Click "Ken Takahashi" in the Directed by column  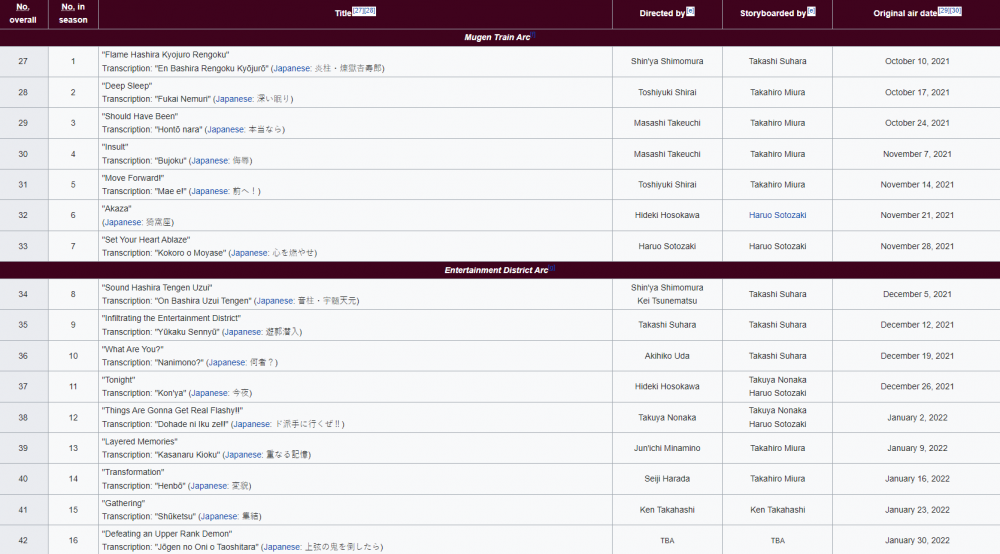667,510
